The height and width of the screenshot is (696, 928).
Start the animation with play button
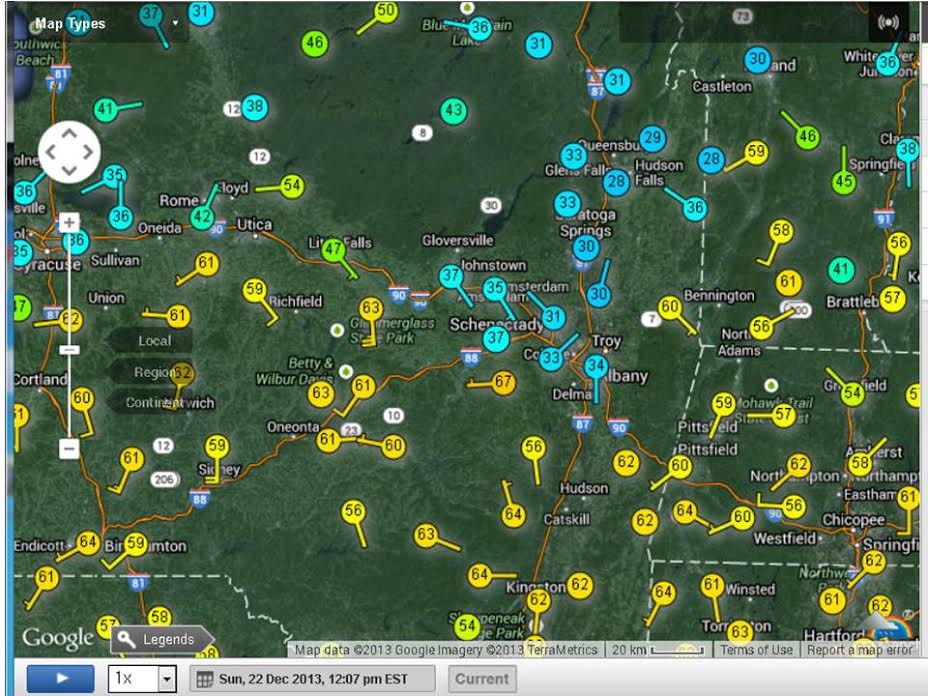(x=60, y=678)
